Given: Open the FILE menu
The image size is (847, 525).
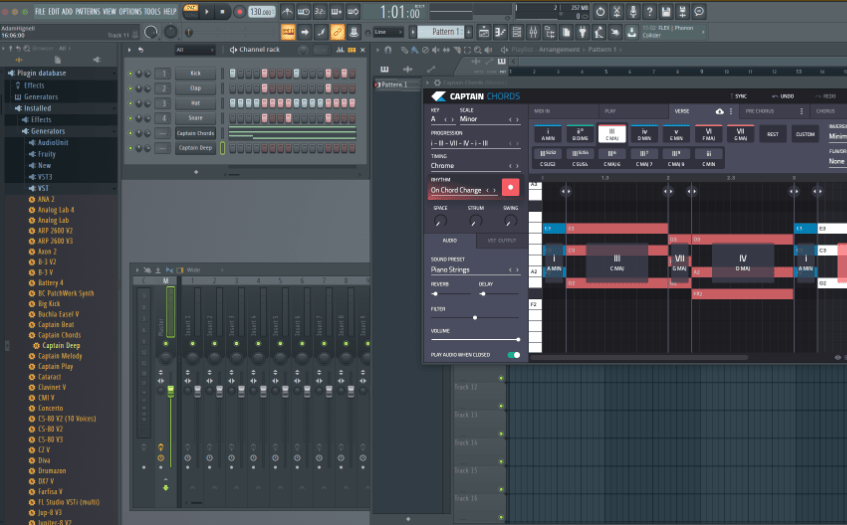Looking at the screenshot, I should coord(40,11).
